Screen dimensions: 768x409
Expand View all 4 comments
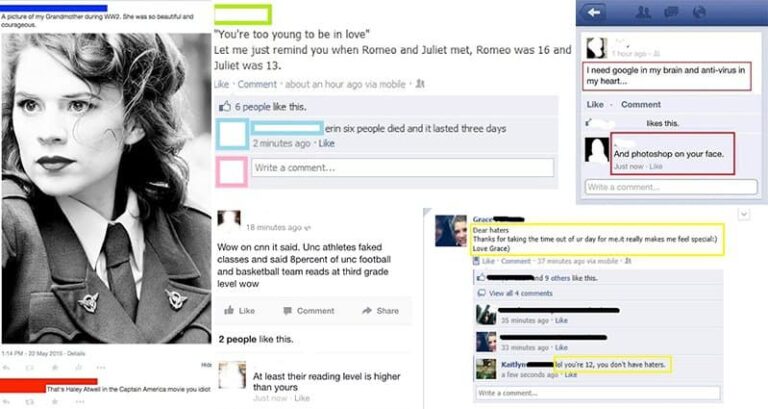point(520,293)
